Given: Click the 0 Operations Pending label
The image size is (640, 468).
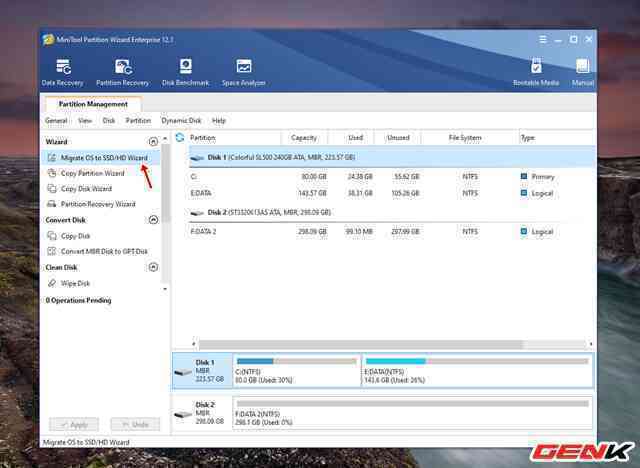Looking at the screenshot, I should (x=78, y=300).
